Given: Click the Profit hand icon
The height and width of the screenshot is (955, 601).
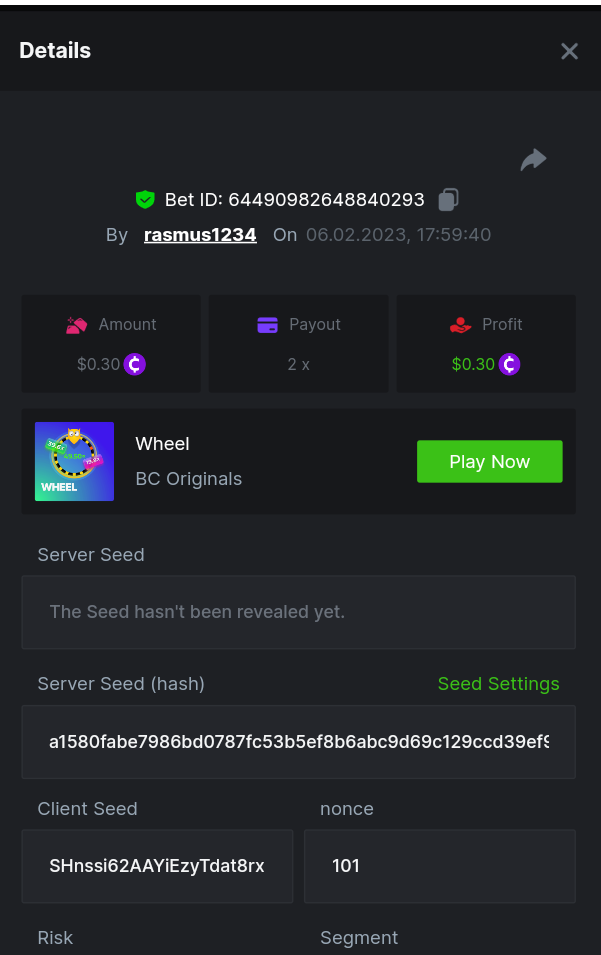Looking at the screenshot, I should (x=460, y=325).
